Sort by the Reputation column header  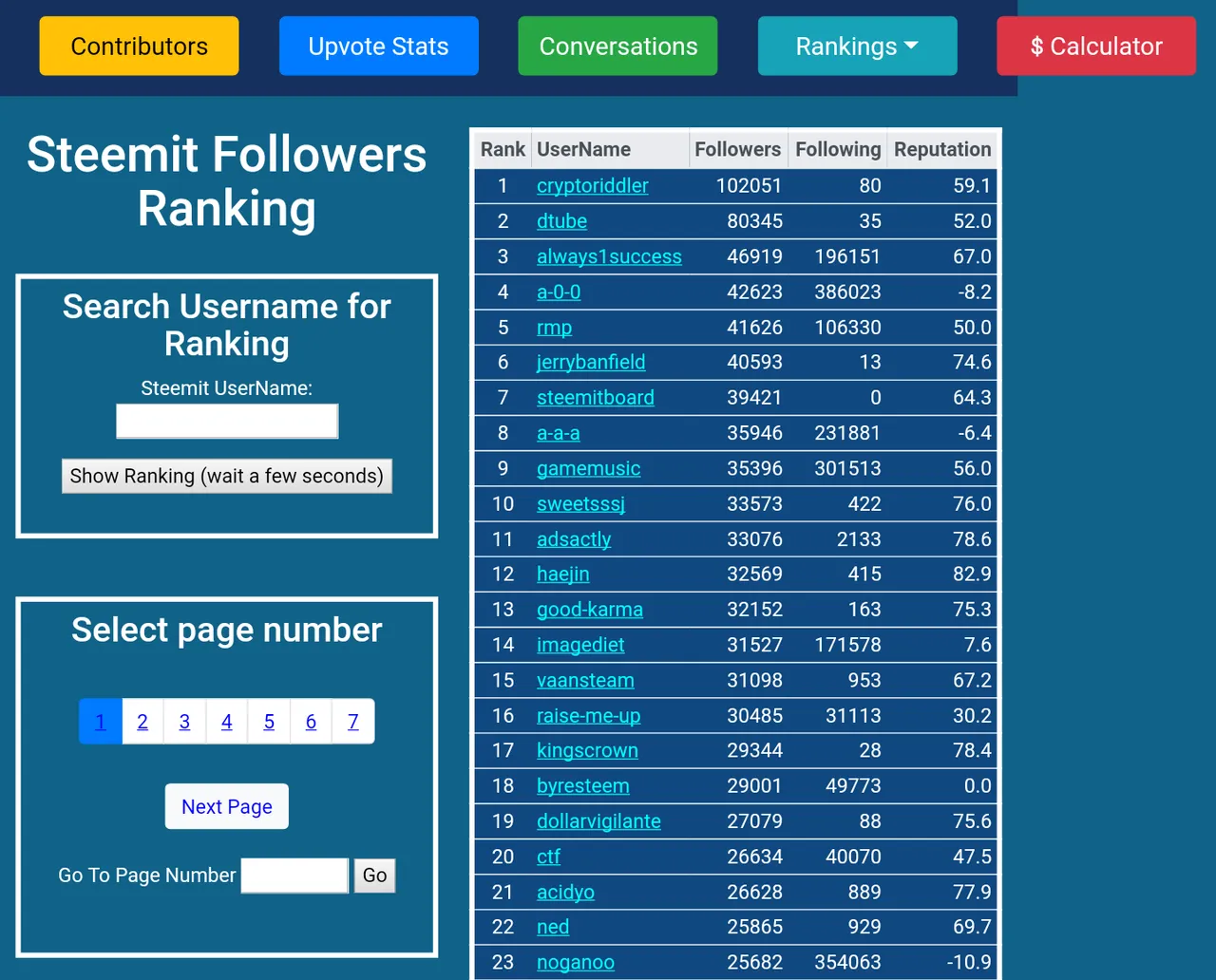pos(942,149)
